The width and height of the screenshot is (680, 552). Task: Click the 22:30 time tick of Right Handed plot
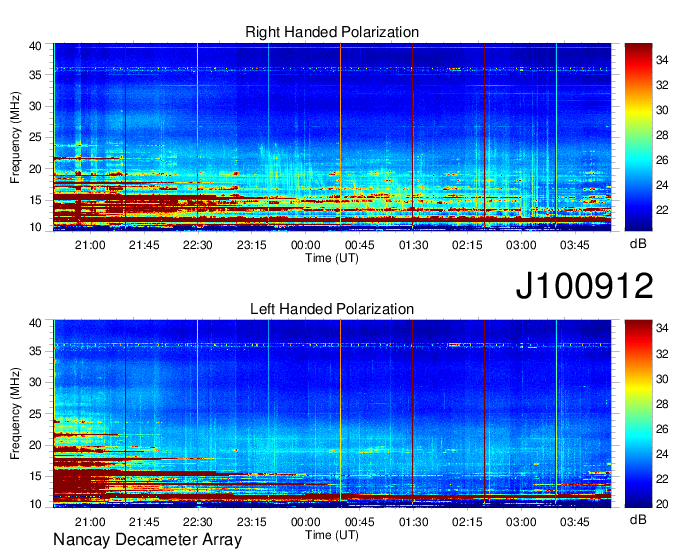click(x=198, y=245)
